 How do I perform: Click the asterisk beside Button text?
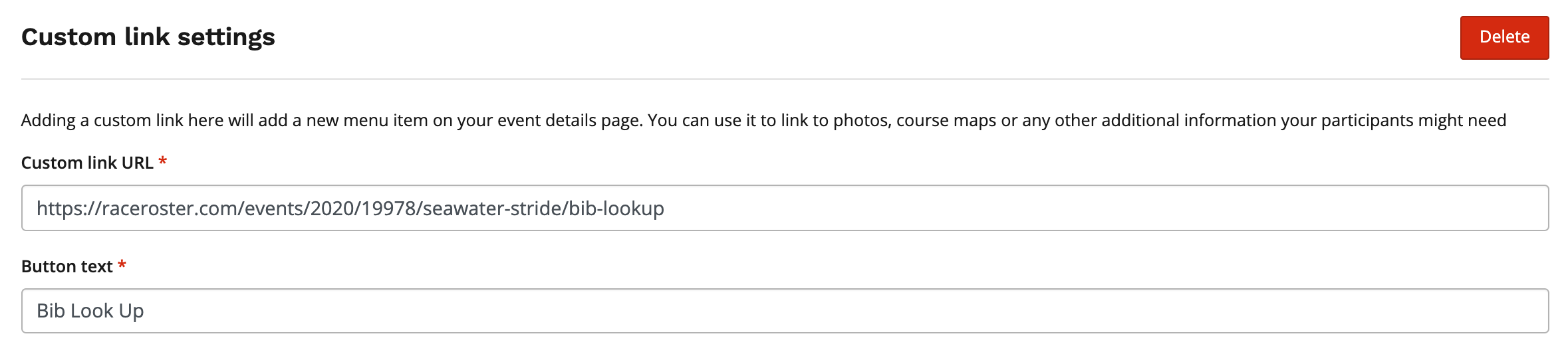pos(122,266)
